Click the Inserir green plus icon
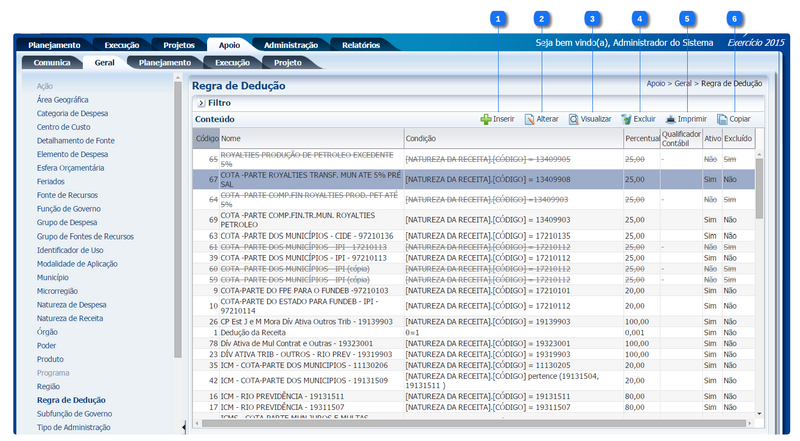 tap(486, 119)
